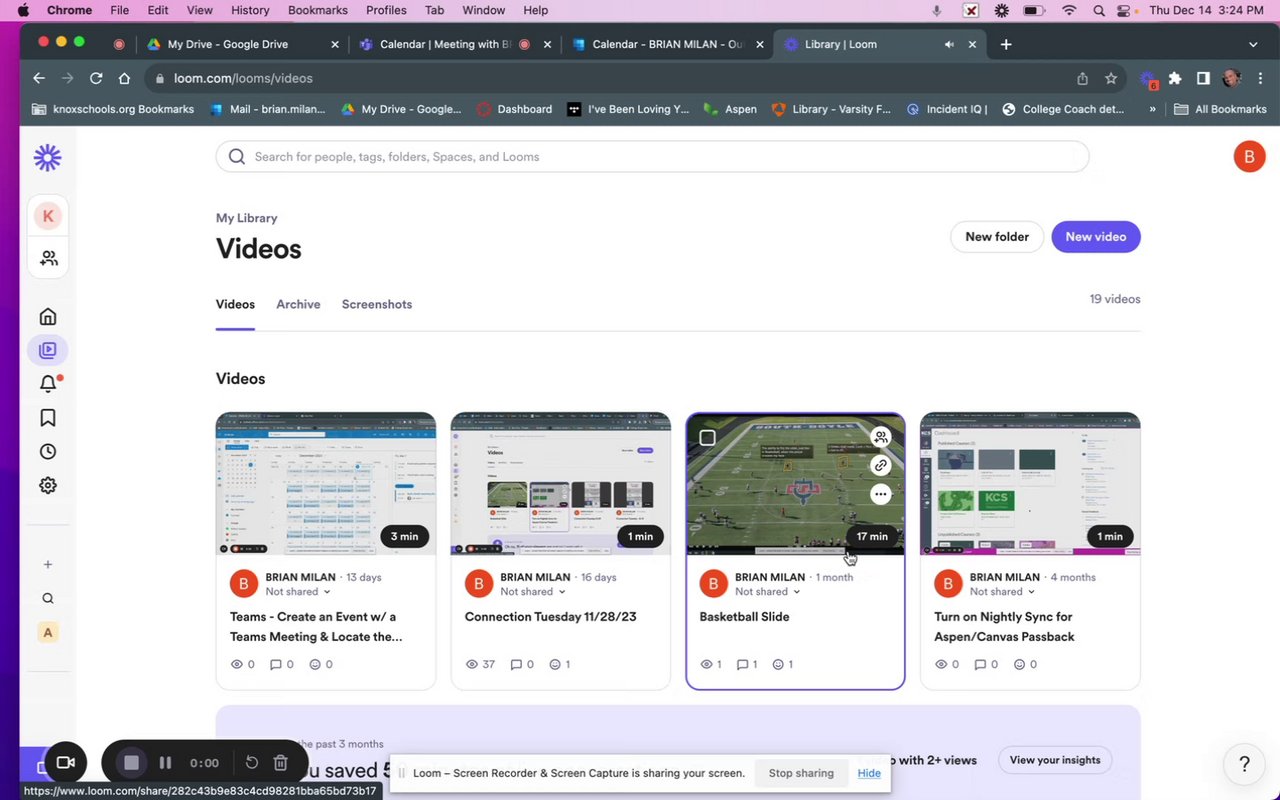1280x800 pixels.
Task: Switch to the Screenshots tab
Action: tap(377, 304)
